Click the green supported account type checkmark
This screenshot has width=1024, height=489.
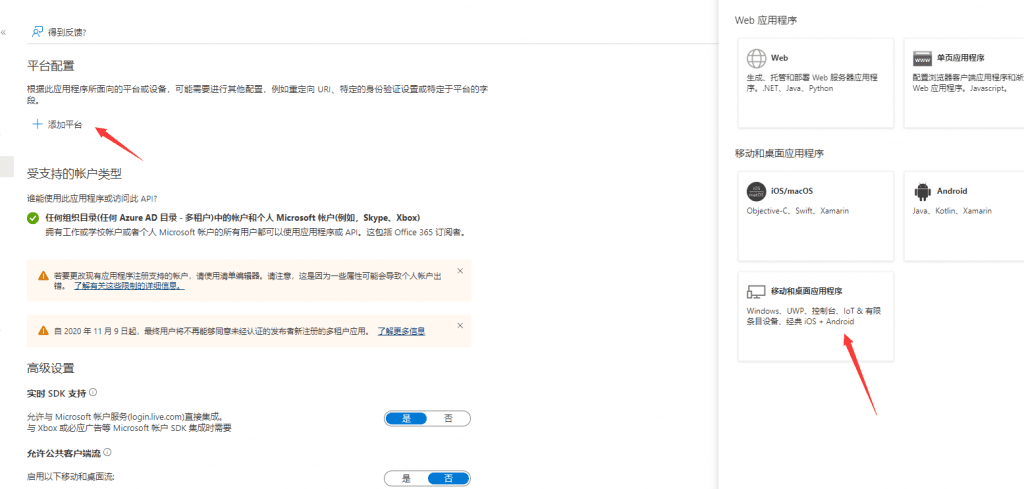click(x=34, y=217)
